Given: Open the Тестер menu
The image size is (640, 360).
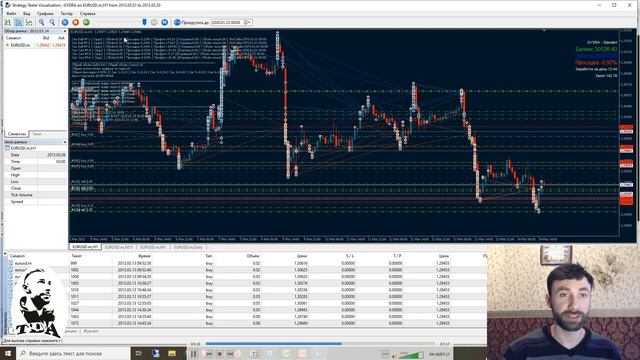Looking at the screenshot, I should tap(67, 13).
